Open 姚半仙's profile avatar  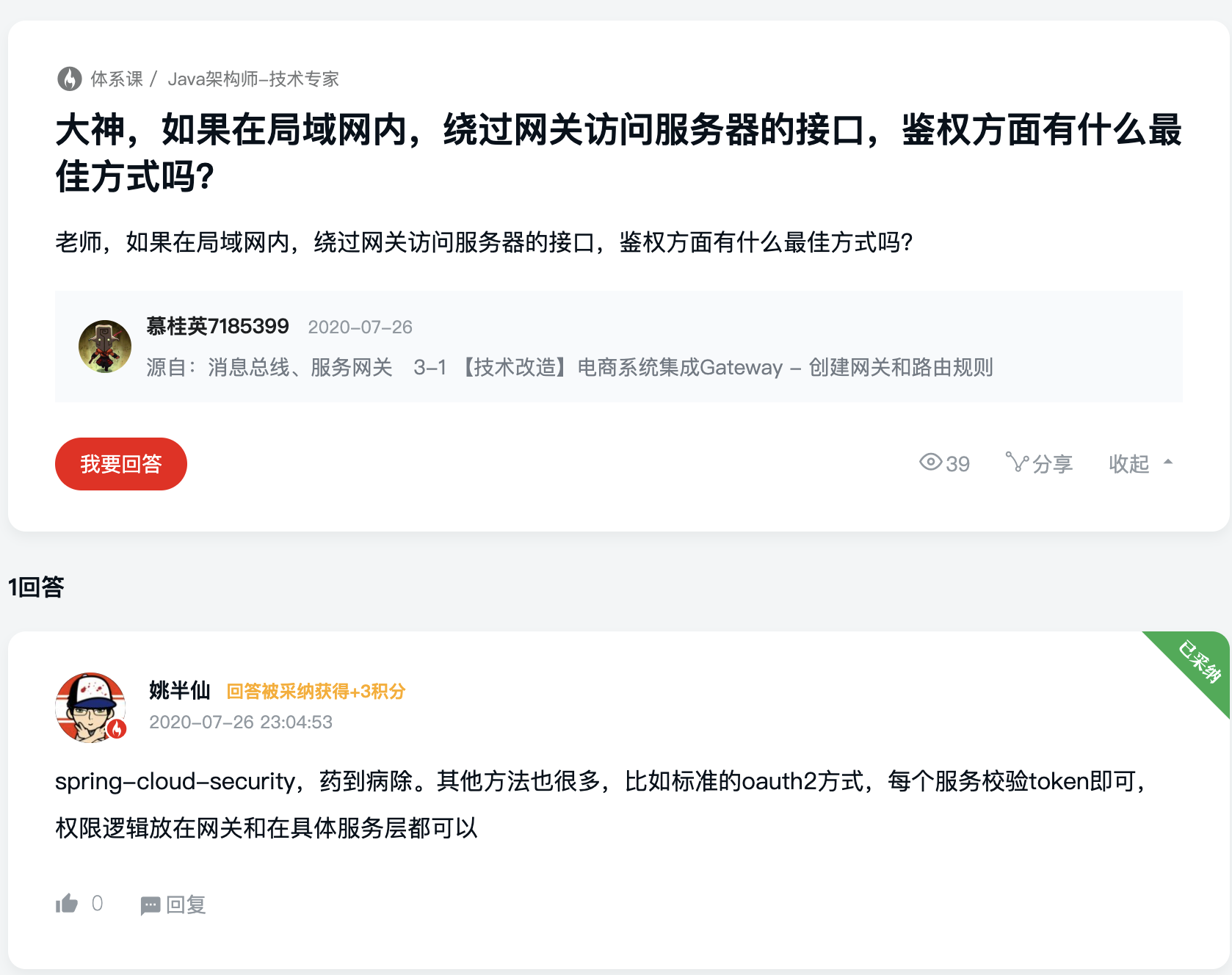(x=90, y=707)
